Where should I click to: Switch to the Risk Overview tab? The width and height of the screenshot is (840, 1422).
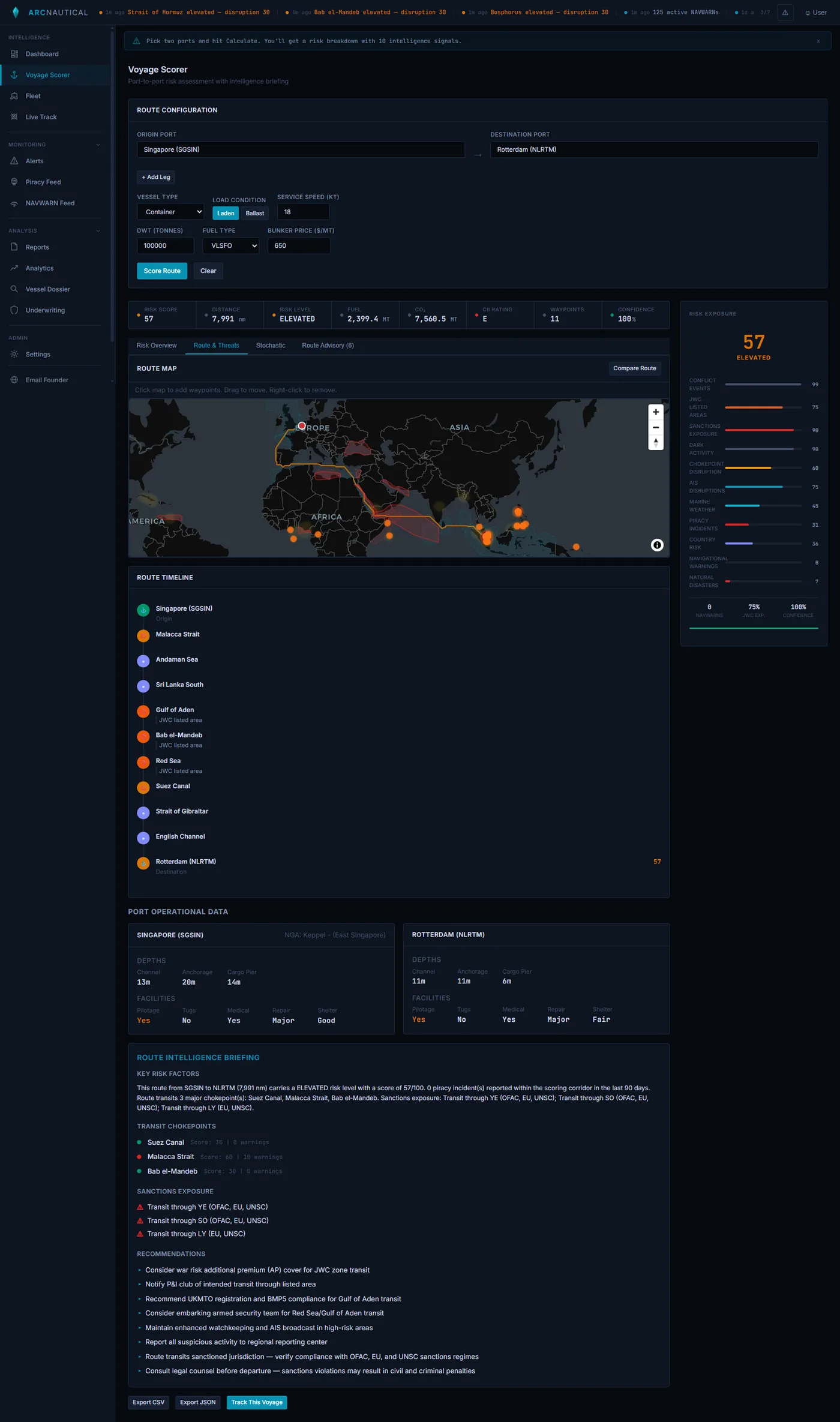tap(157, 346)
